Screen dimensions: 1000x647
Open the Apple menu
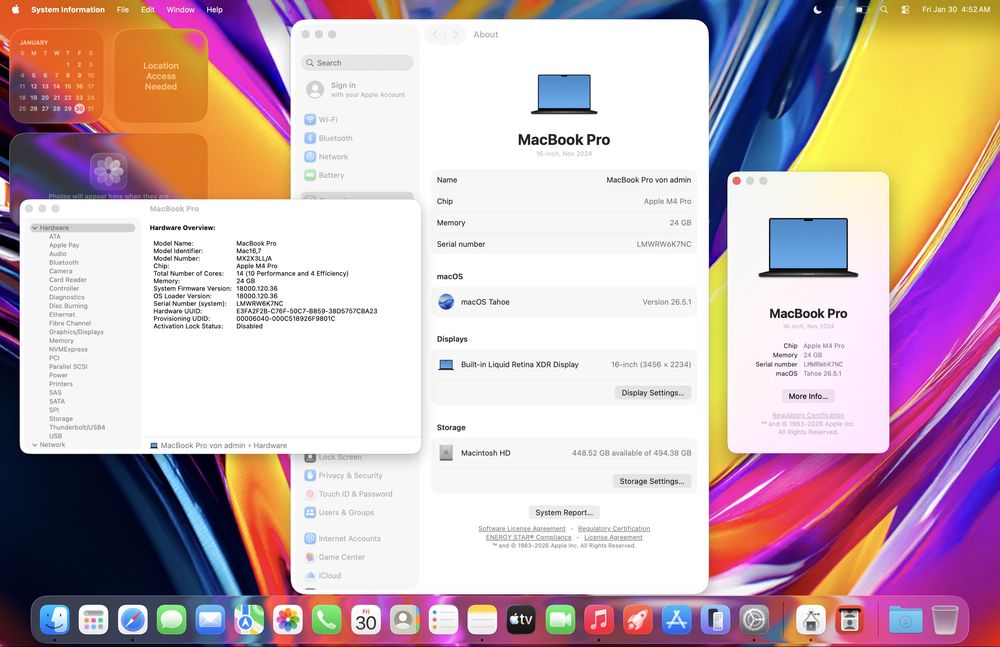[x=15, y=10]
